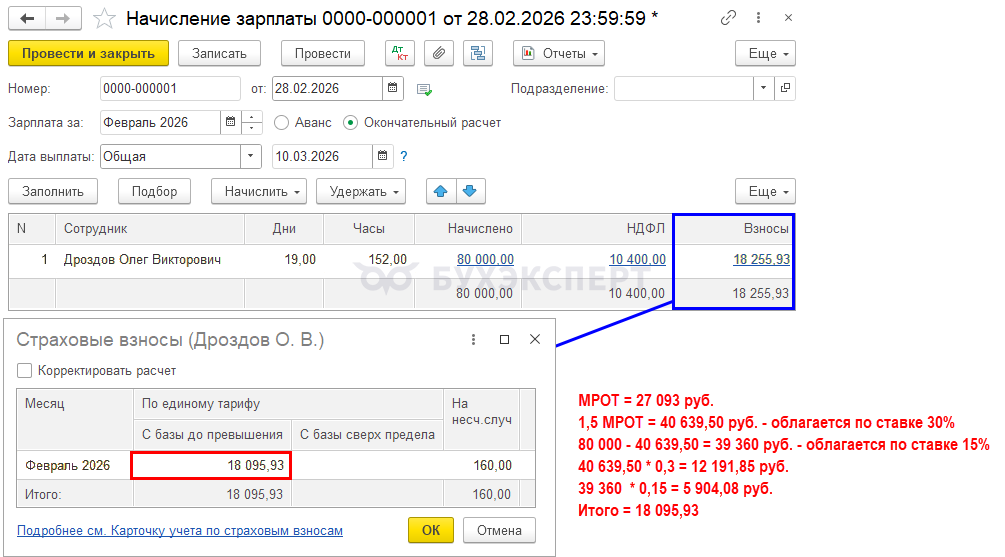Click the Заполнить button
The width and height of the screenshot is (1005, 557).
point(53,191)
